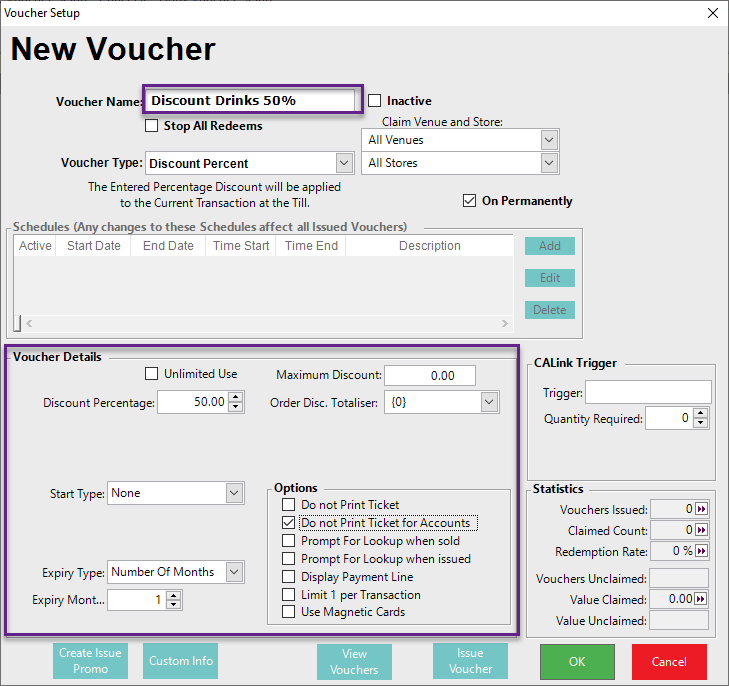Viewport: 729px width, 686px height.
Task: Click the Value Claimed arrow button
Action: click(x=701, y=599)
